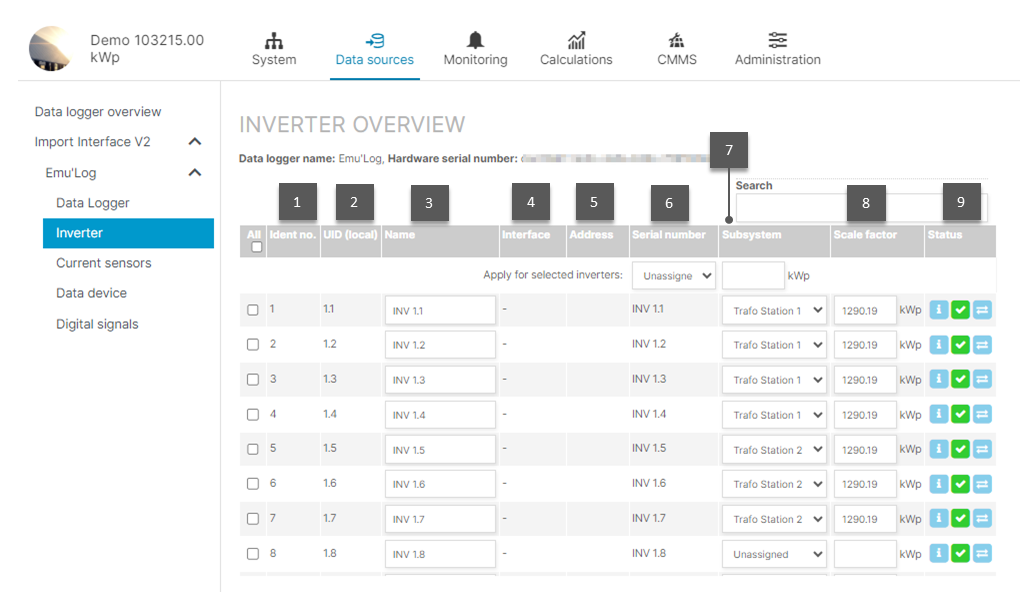This screenshot has height=597, width=1020.
Task: Open the CMMS section via the factory icon
Action: (x=676, y=42)
